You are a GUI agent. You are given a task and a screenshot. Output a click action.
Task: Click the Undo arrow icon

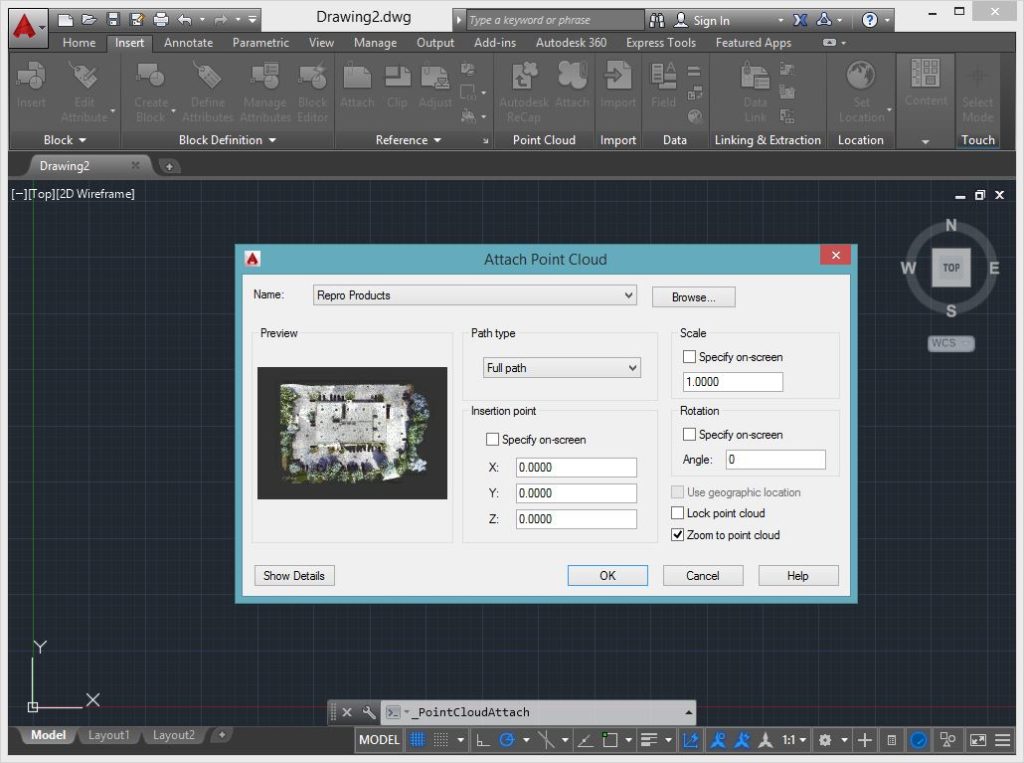tap(185, 20)
